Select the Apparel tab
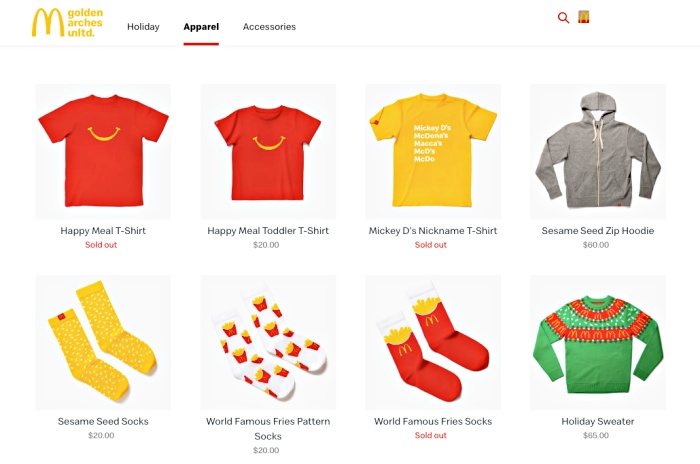The height and width of the screenshot is (464, 700). click(201, 27)
